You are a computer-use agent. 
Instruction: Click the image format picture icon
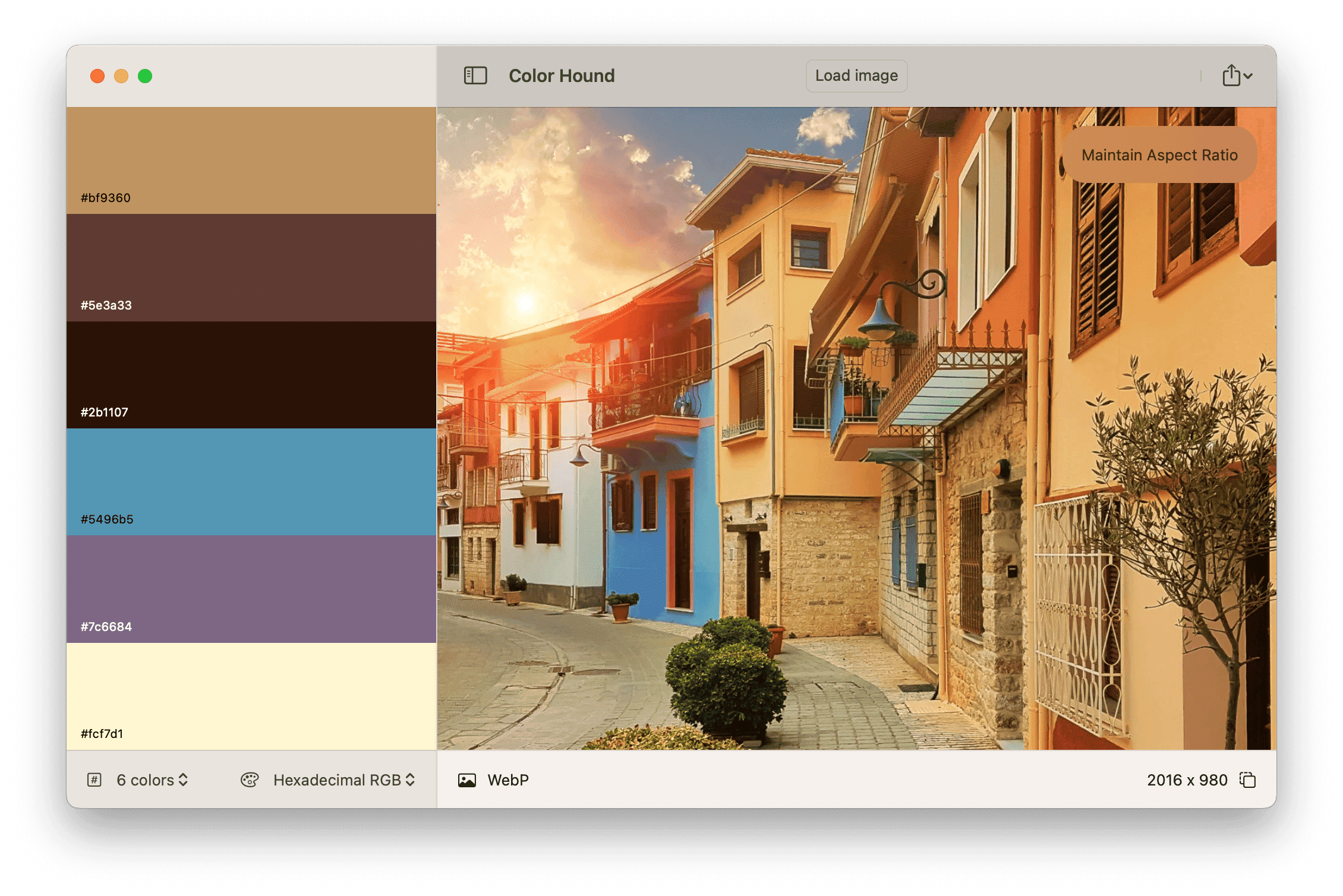pyautogui.click(x=467, y=780)
